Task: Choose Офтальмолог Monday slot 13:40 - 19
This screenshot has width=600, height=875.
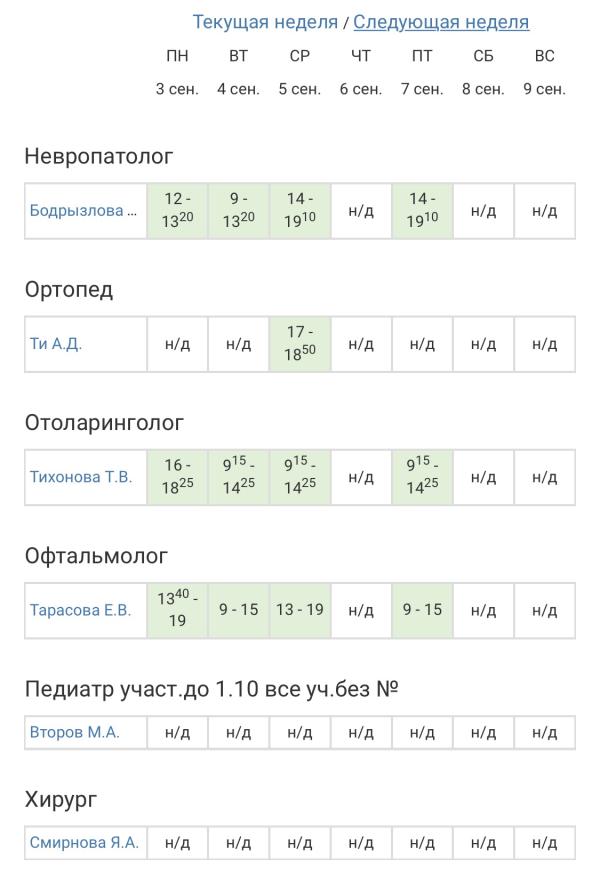Action: pos(177,610)
